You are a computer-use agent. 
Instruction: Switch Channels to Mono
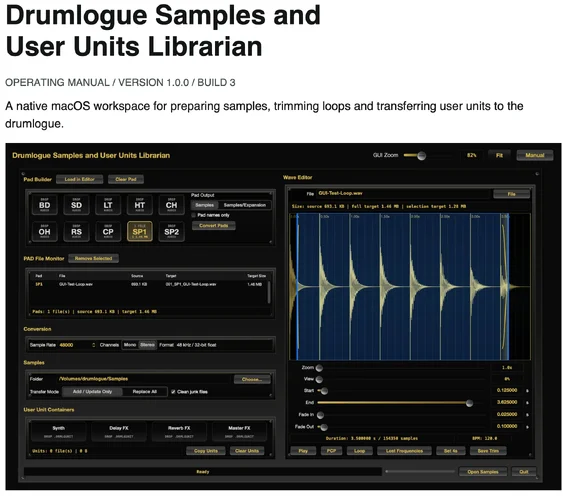click(x=130, y=345)
